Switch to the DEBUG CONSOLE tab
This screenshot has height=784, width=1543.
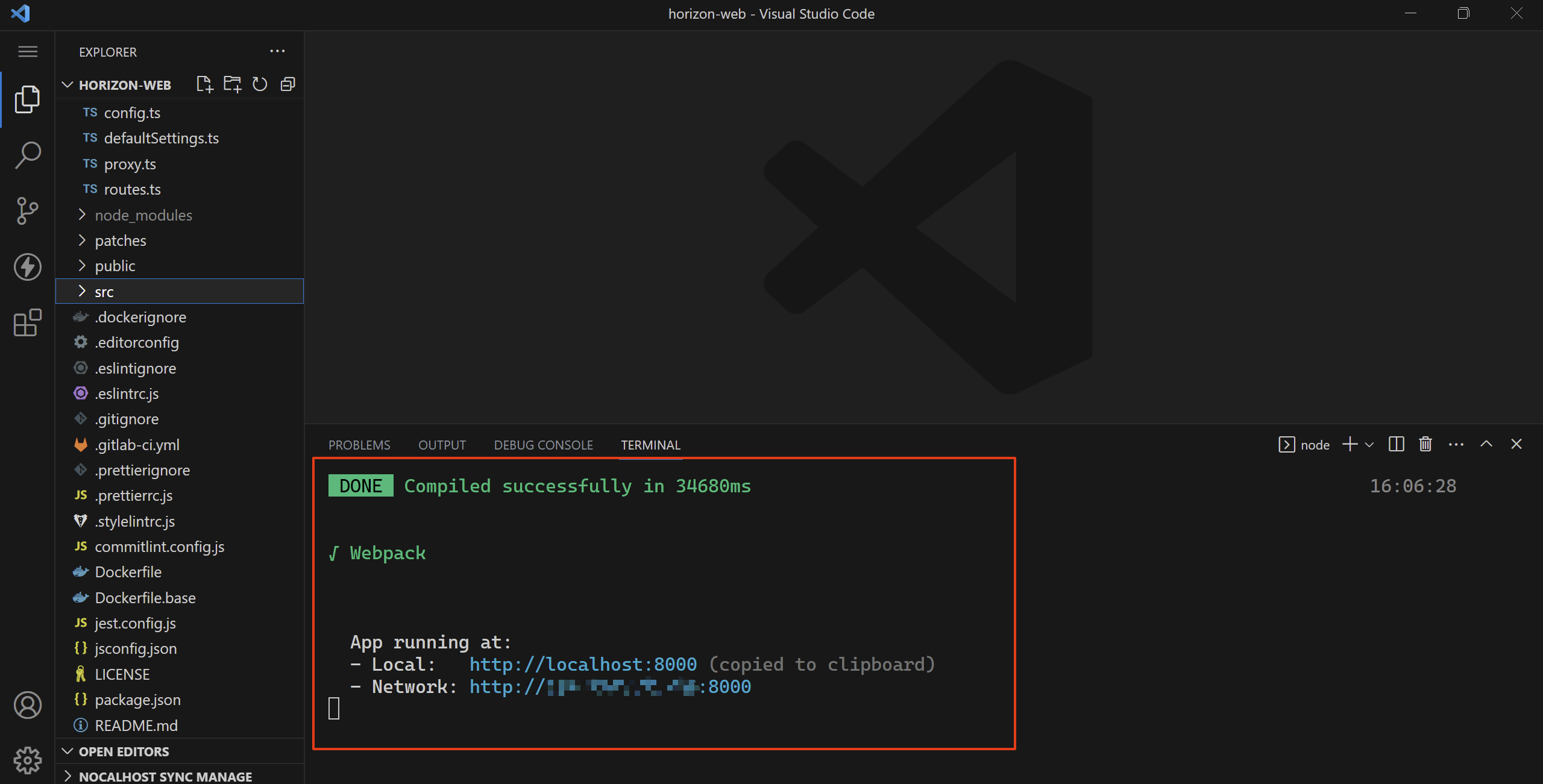click(x=543, y=445)
